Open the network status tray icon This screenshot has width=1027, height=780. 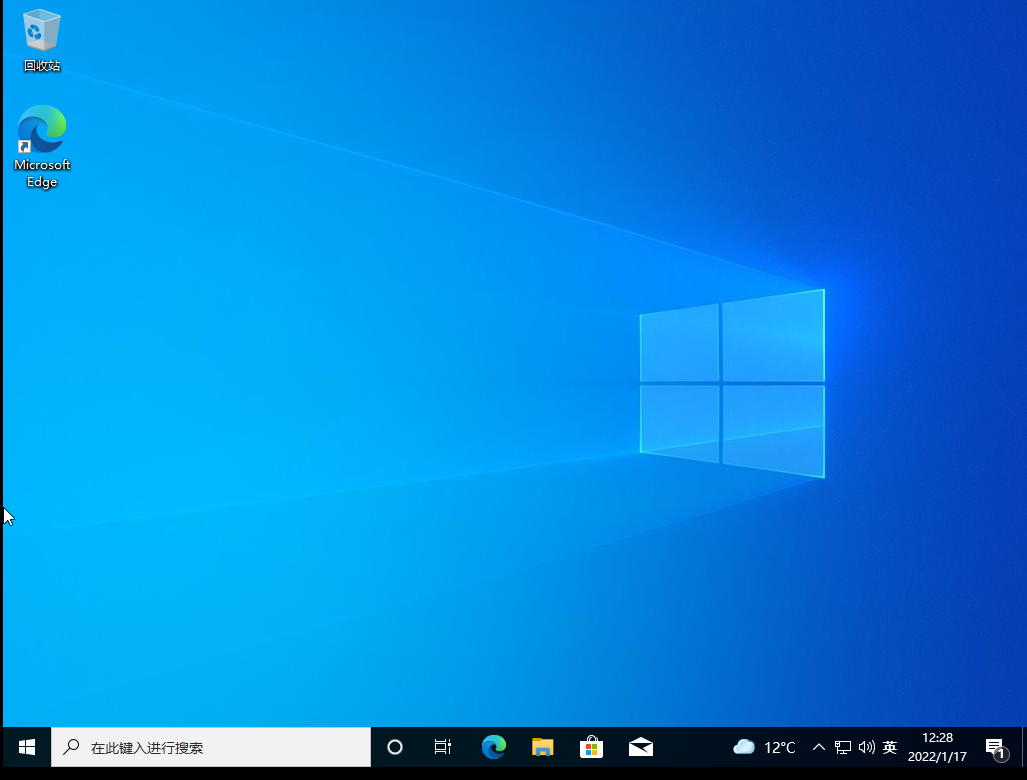click(x=842, y=747)
